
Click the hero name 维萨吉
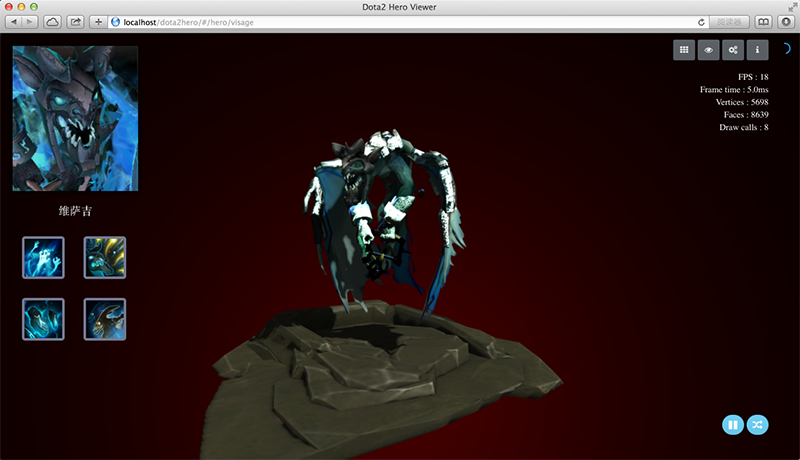click(x=75, y=212)
